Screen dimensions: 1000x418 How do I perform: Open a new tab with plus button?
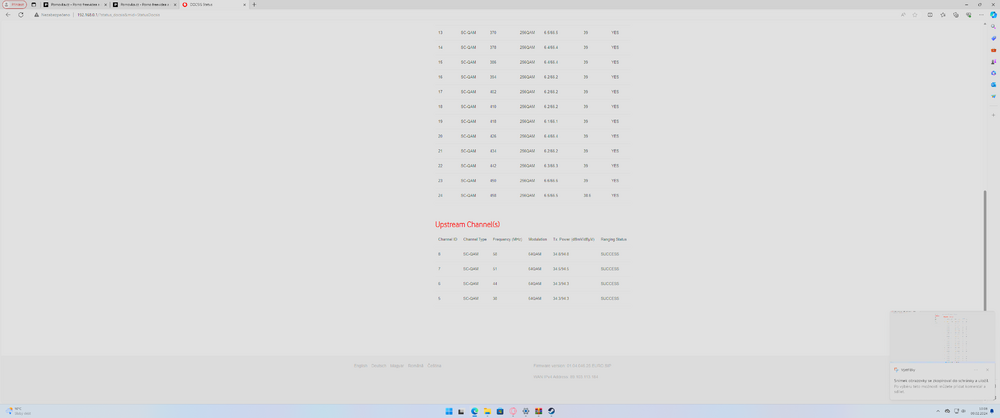pyautogui.click(x=254, y=4)
